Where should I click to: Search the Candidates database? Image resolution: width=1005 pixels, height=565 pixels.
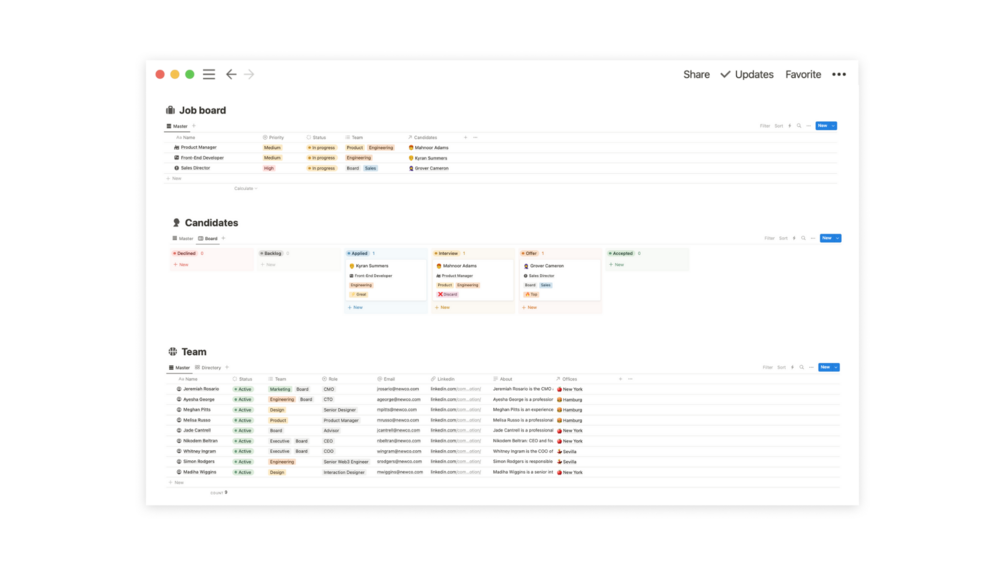pos(803,238)
